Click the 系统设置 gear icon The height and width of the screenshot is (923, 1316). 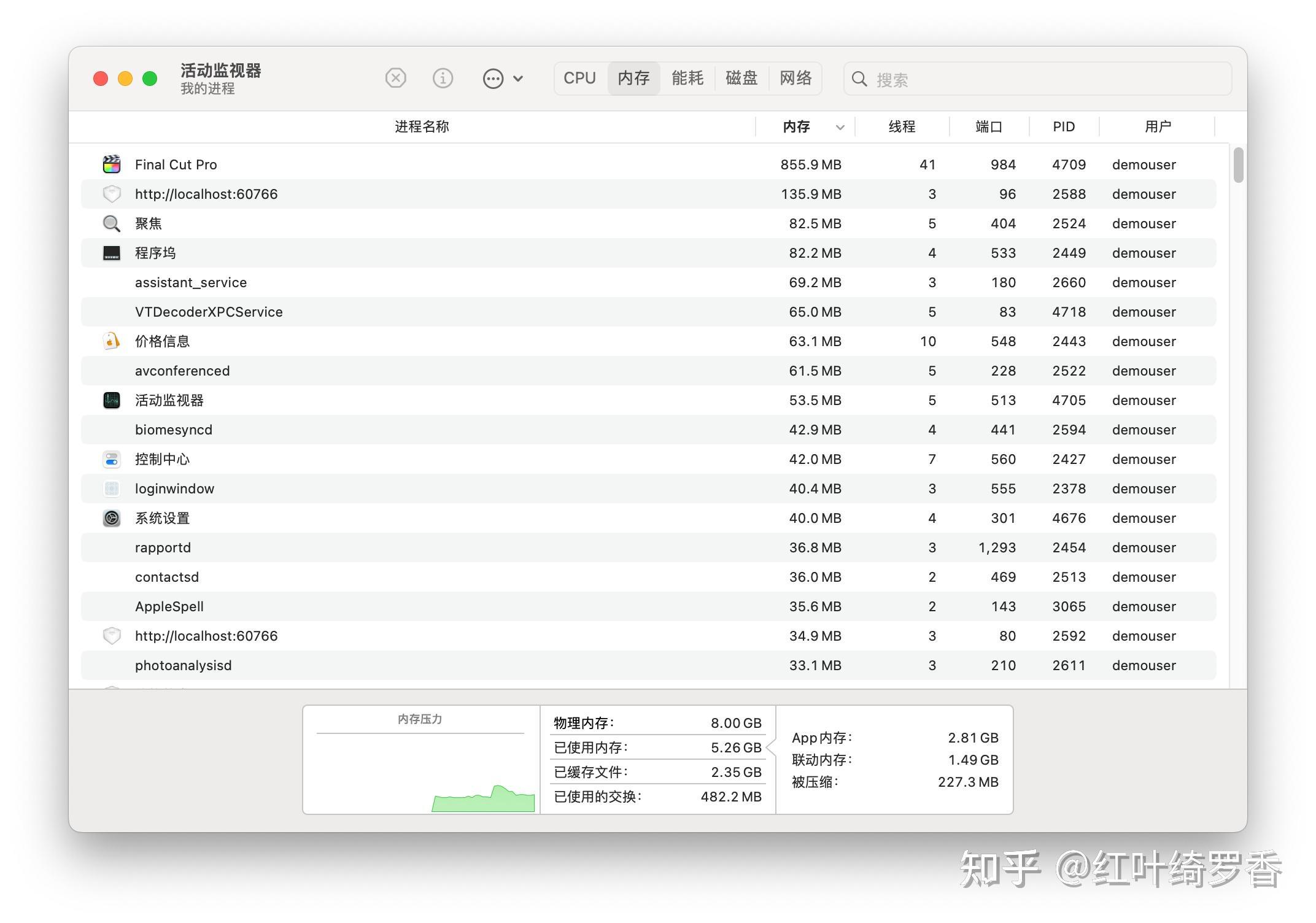[x=111, y=518]
